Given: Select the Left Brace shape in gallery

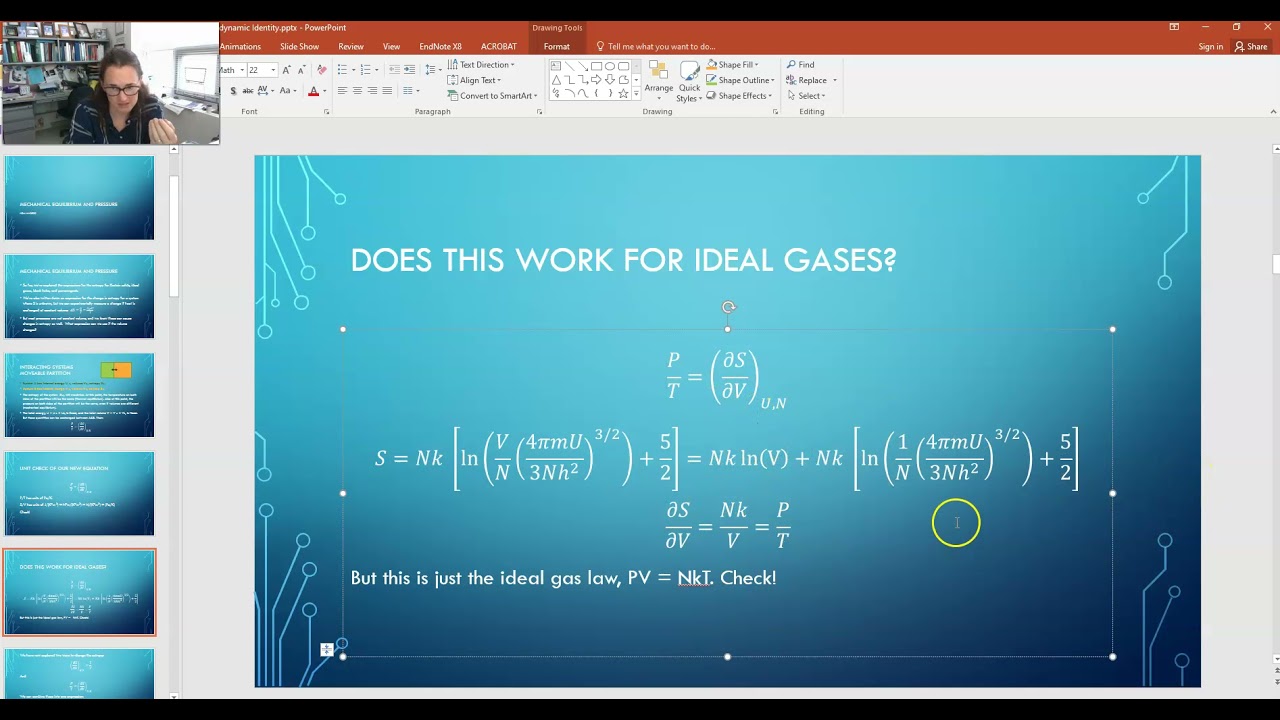Looking at the screenshot, I should coord(596,94).
